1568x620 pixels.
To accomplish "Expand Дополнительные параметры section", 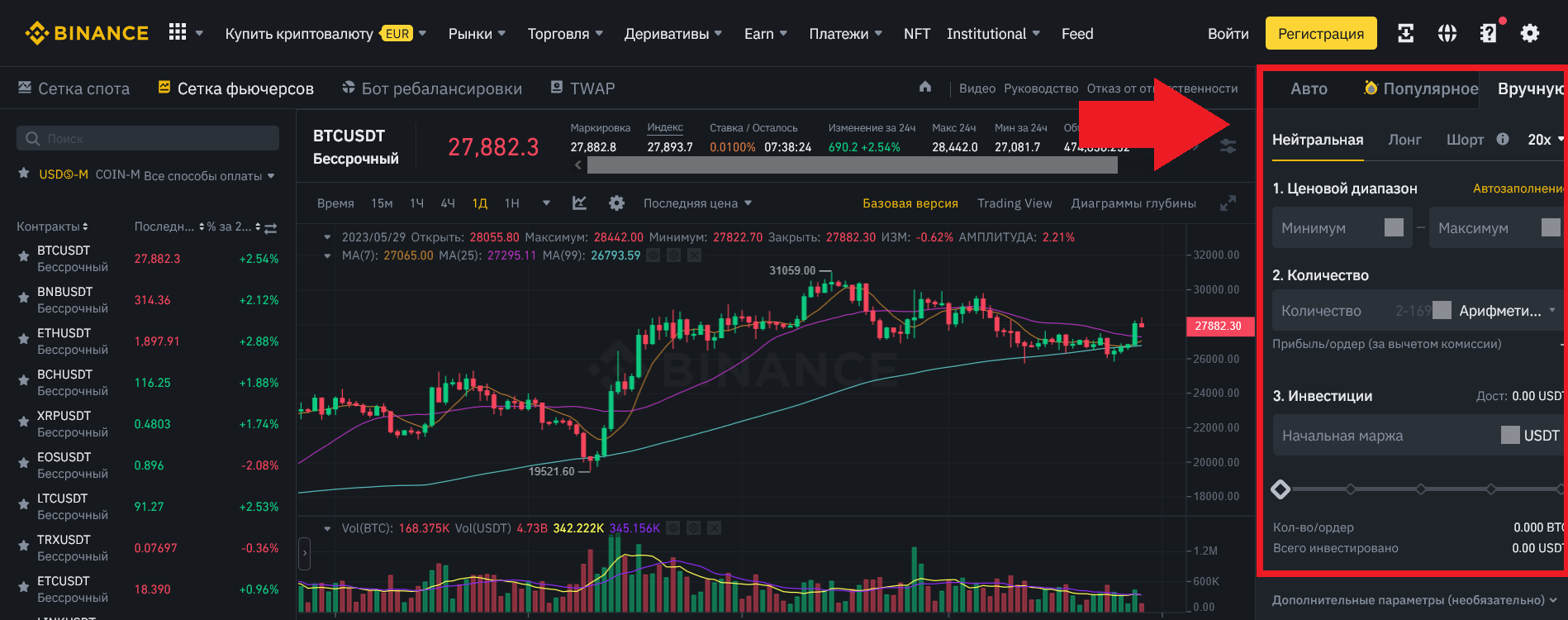I will 1414,600.
